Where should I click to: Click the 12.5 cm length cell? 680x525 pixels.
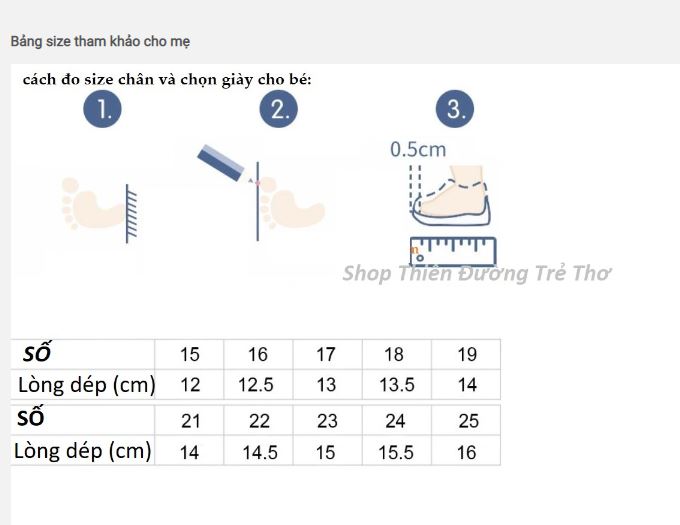point(258,385)
